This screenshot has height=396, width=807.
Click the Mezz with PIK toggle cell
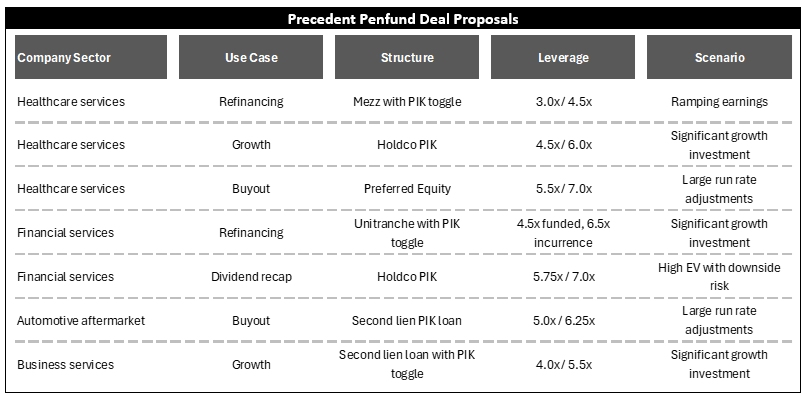[x=407, y=102]
